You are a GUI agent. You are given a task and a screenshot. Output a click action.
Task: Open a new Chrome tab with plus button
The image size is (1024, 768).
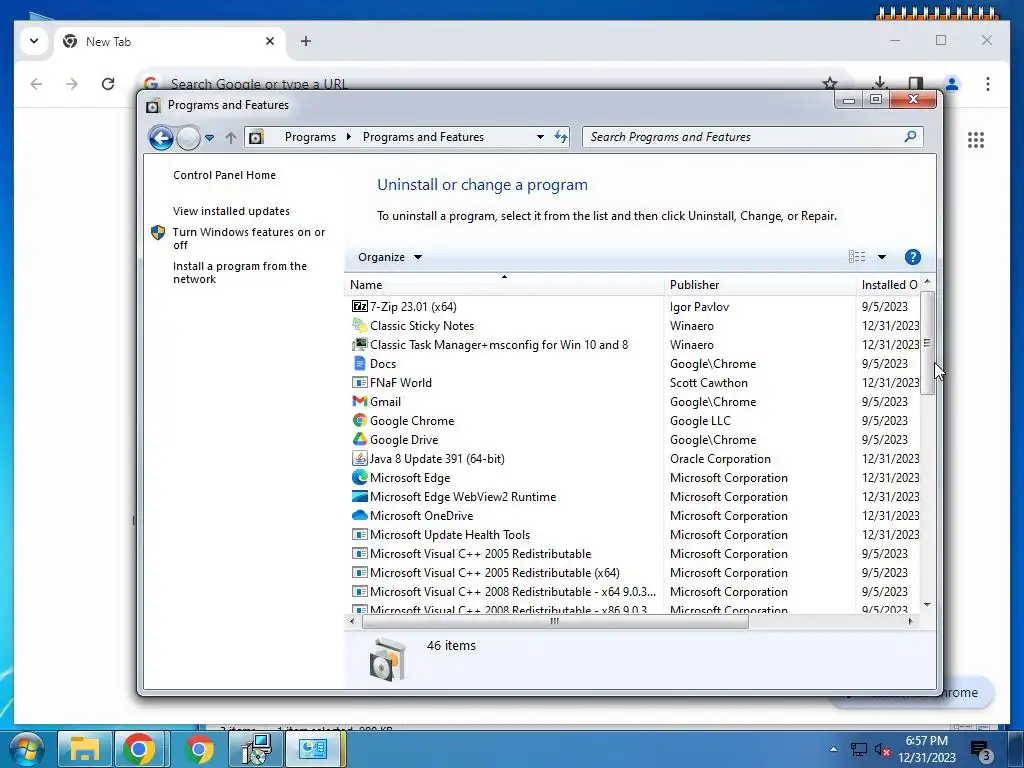point(306,41)
